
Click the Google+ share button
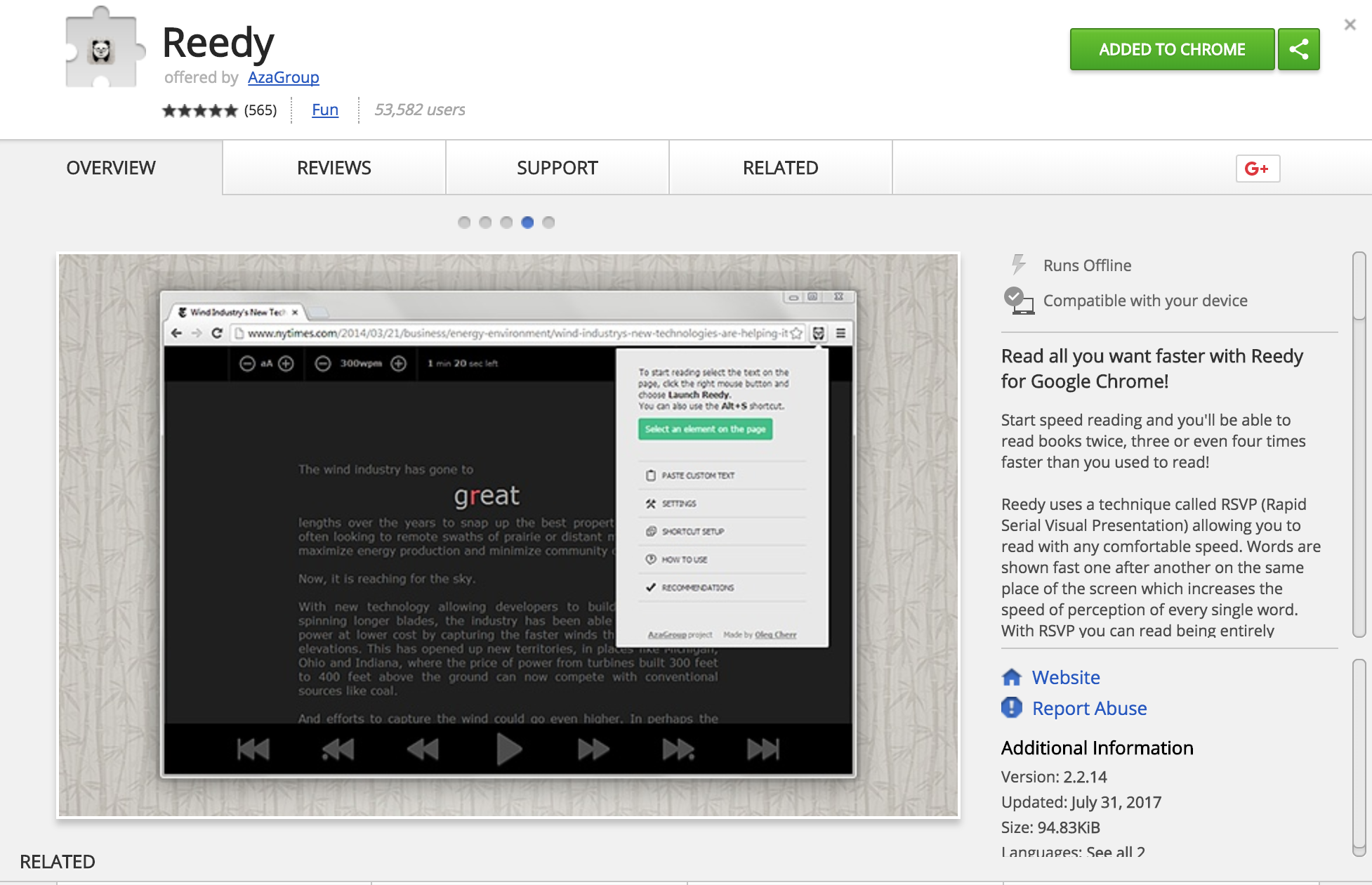tap(1258, 169)
